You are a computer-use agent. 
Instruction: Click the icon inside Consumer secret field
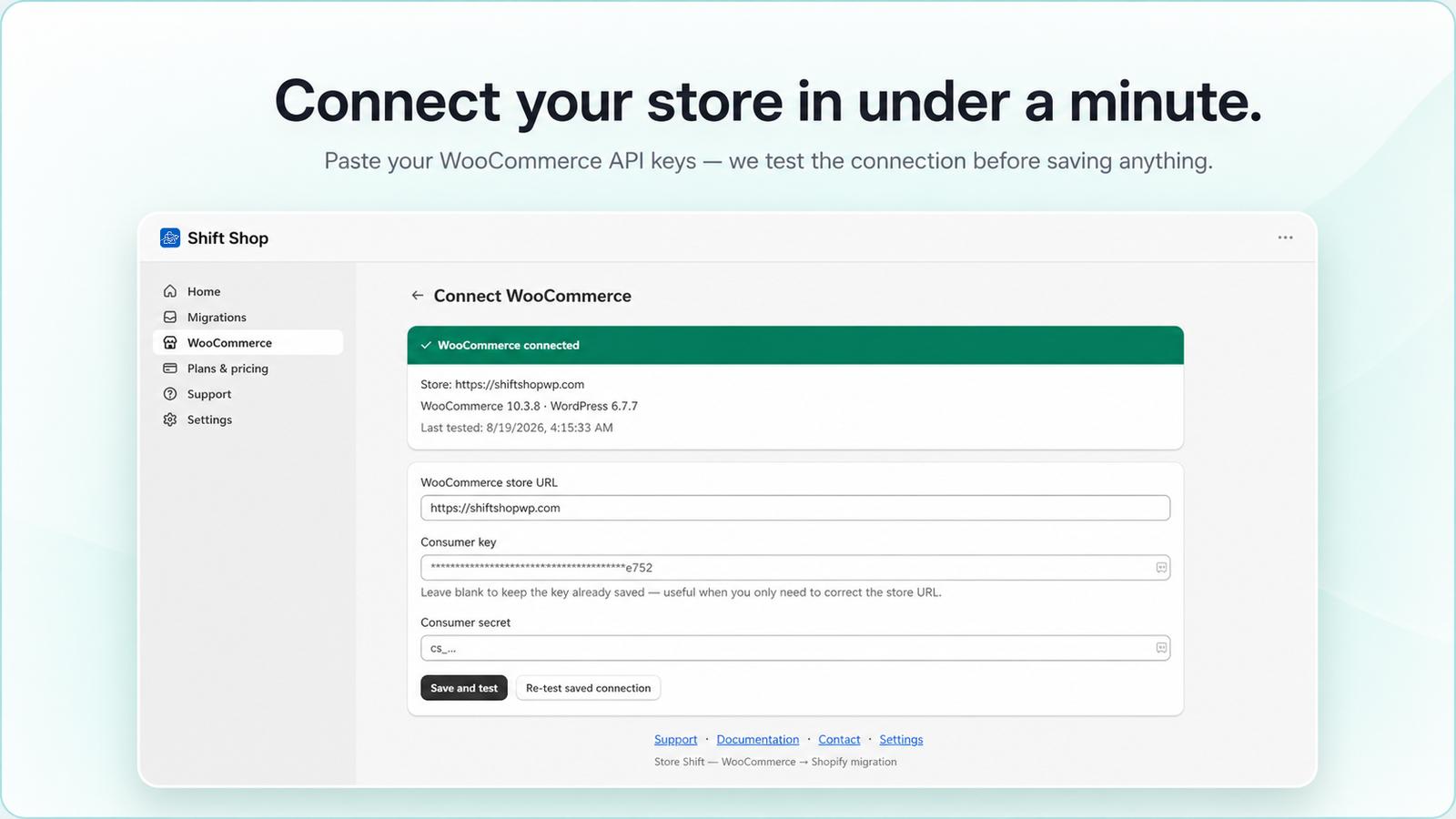pyautogui.click(x=1161, y=648)
